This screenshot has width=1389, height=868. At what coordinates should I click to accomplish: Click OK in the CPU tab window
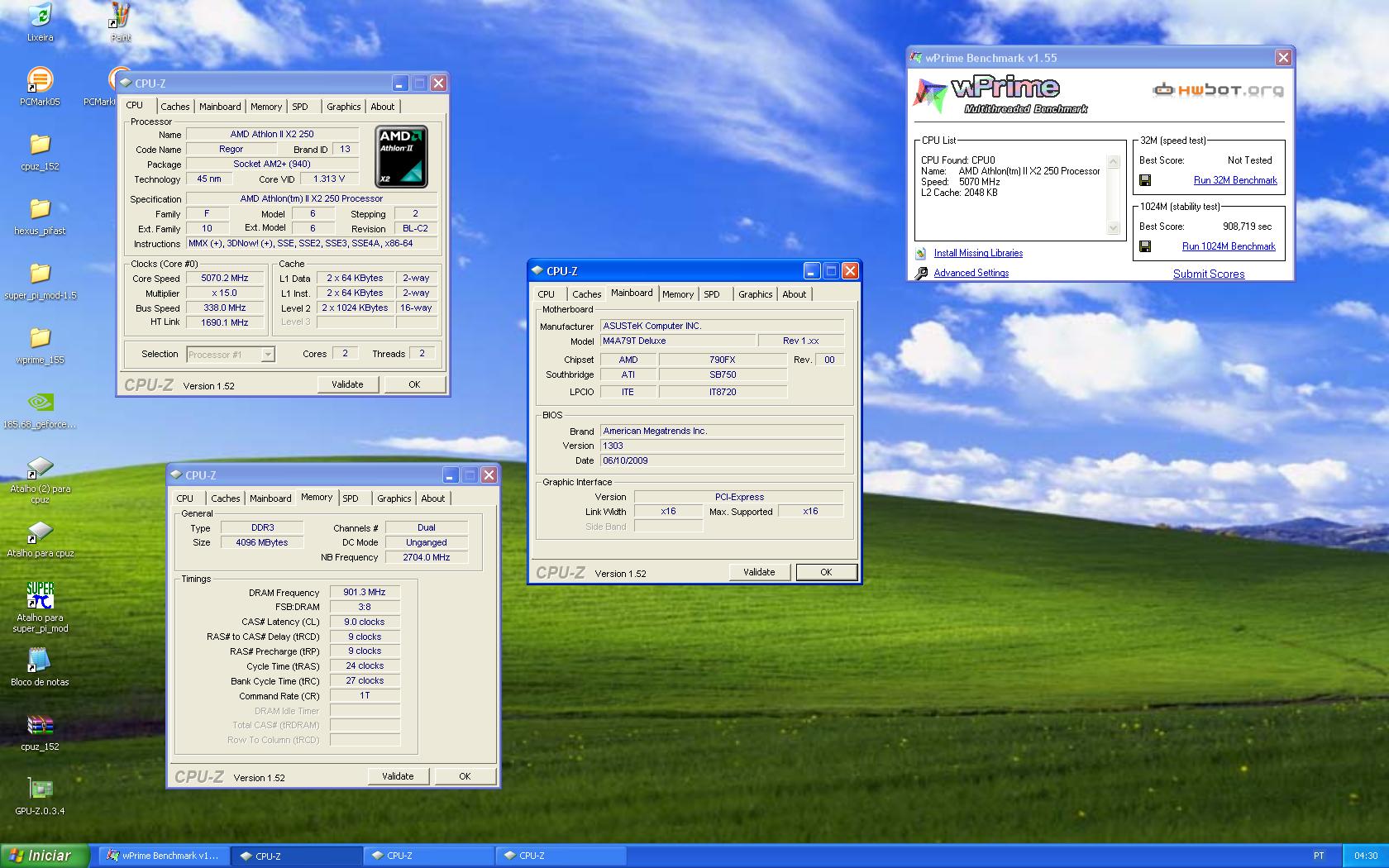(x=414, y=384)
